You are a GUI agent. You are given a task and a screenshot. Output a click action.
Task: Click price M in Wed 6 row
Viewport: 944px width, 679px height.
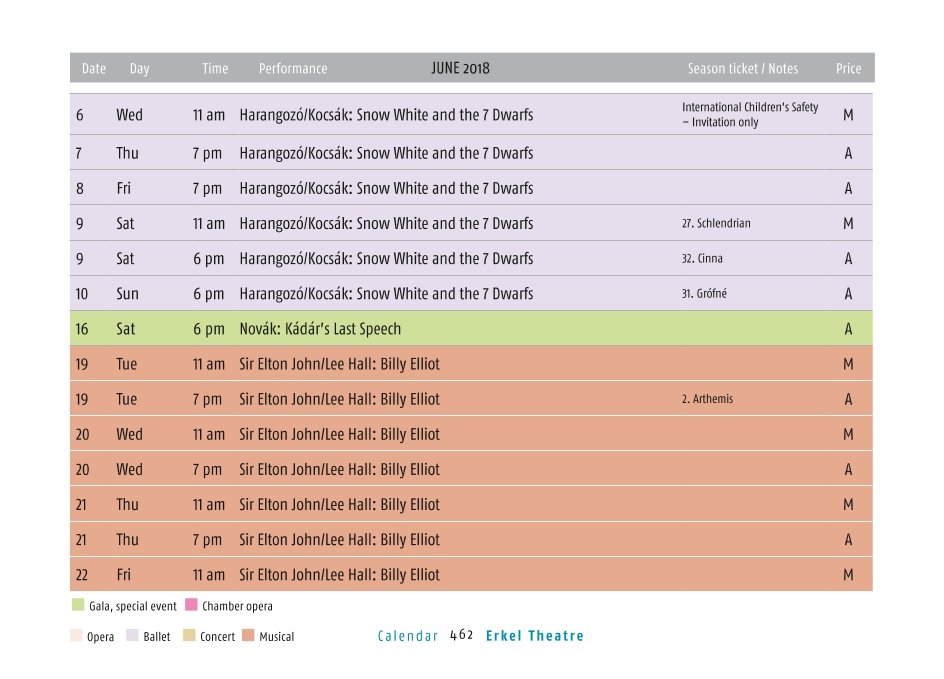[848, 115]
